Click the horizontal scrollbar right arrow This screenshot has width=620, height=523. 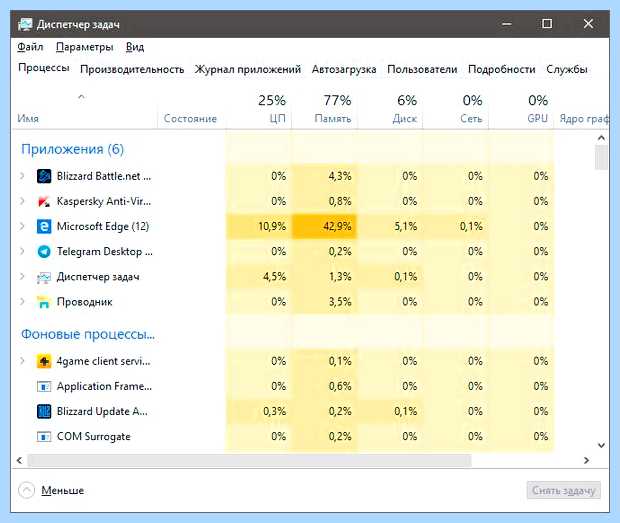pyautogui.click(x=586, y=461)
